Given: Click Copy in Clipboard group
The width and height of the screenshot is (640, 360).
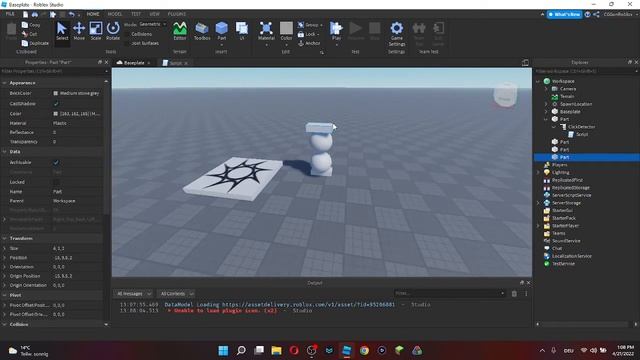Looking at the screenshot, I should click(x=31, y=25).
